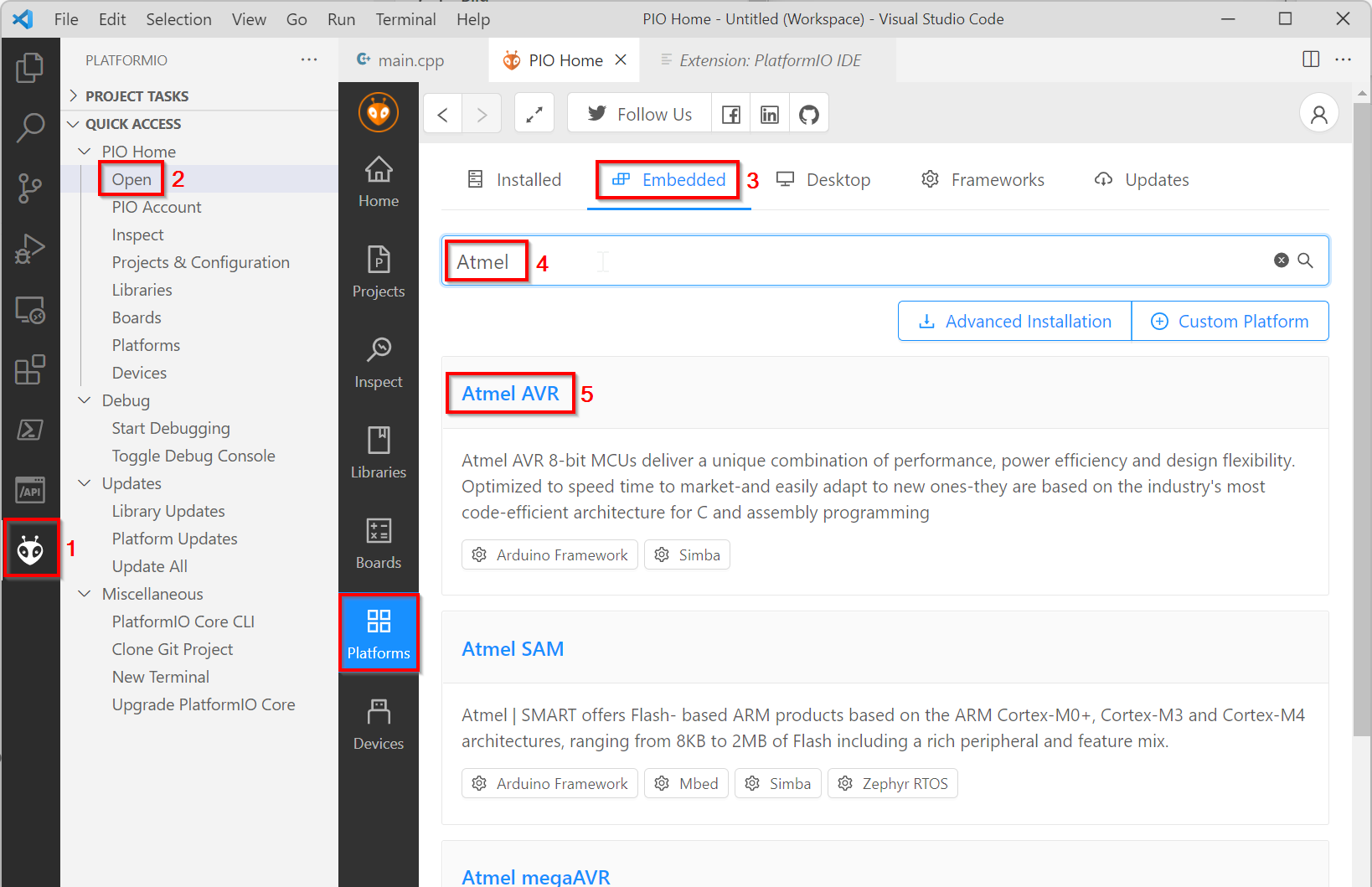
Task: Open PlatformIO panel views ellipsis menu
Action: [x=309, y=59]
